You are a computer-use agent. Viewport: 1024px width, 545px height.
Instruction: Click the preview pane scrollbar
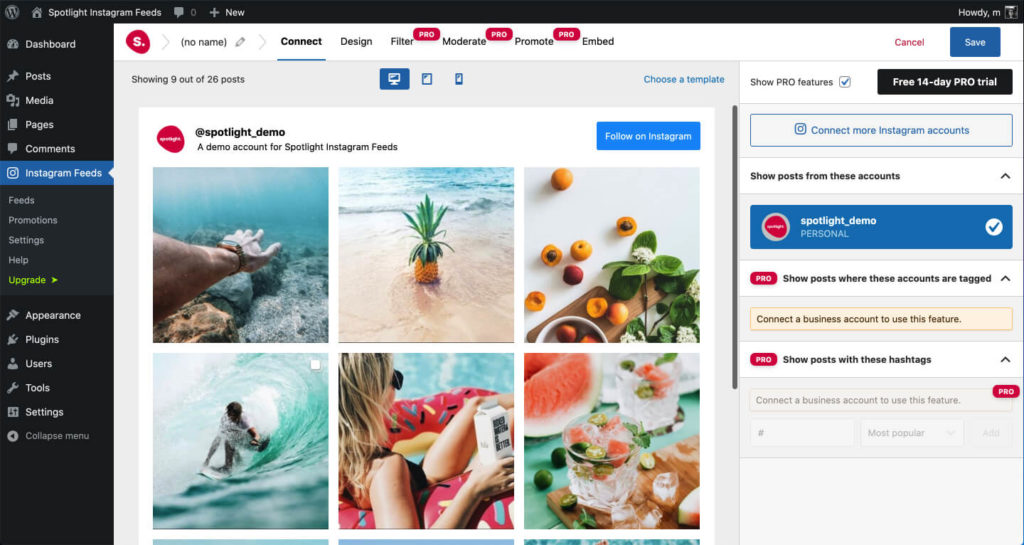click(x=734, y=248)
